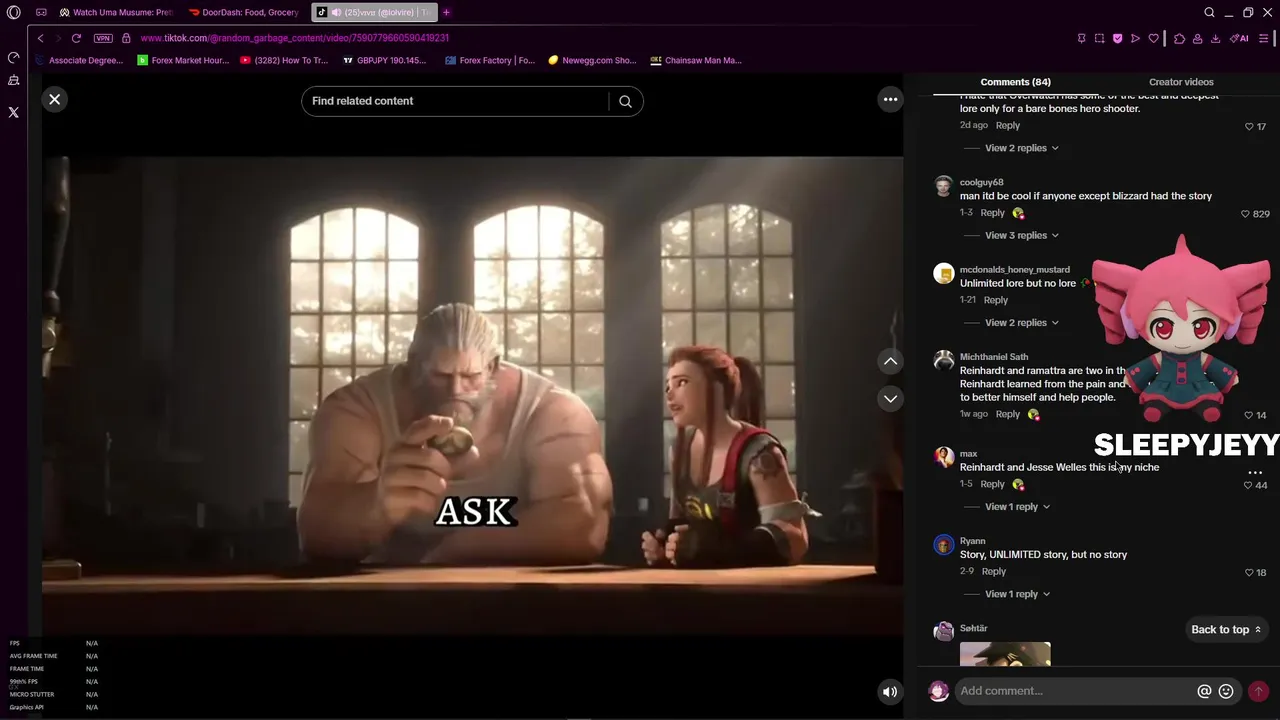The height and width of the screenshot is (720, 1280).
Task: Open browser downloads icon
Action: (x=1215, y=38)
